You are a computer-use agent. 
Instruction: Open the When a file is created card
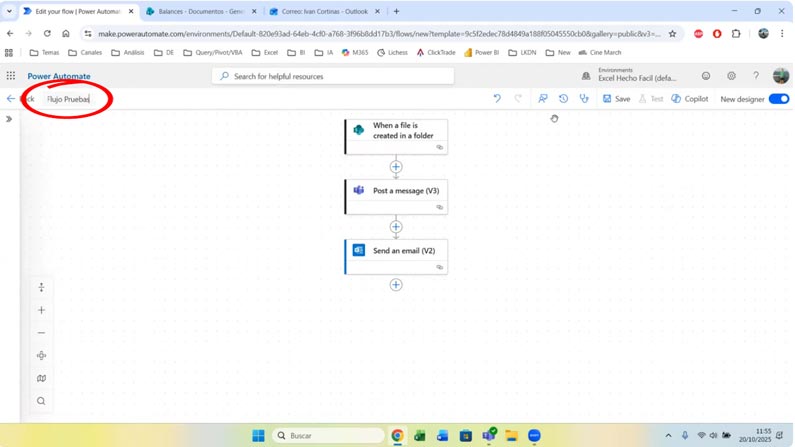[x=396, y=137]
